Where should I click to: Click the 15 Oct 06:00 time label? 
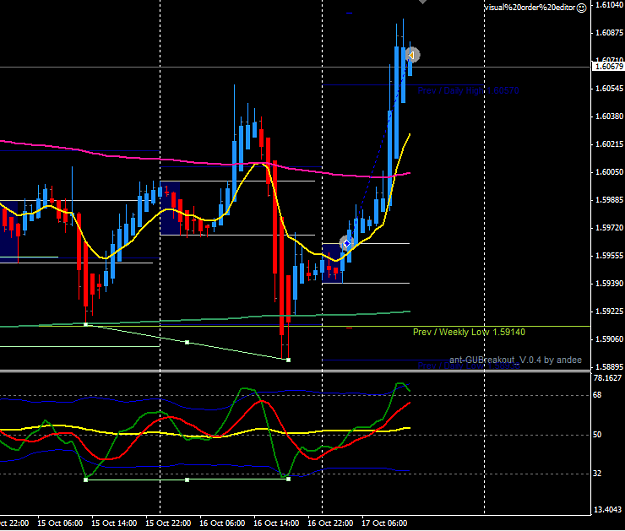[x=60, y=523]
